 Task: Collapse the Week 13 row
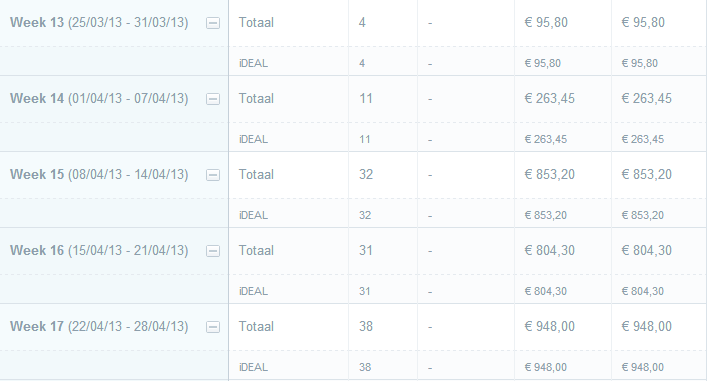point(213,23)
